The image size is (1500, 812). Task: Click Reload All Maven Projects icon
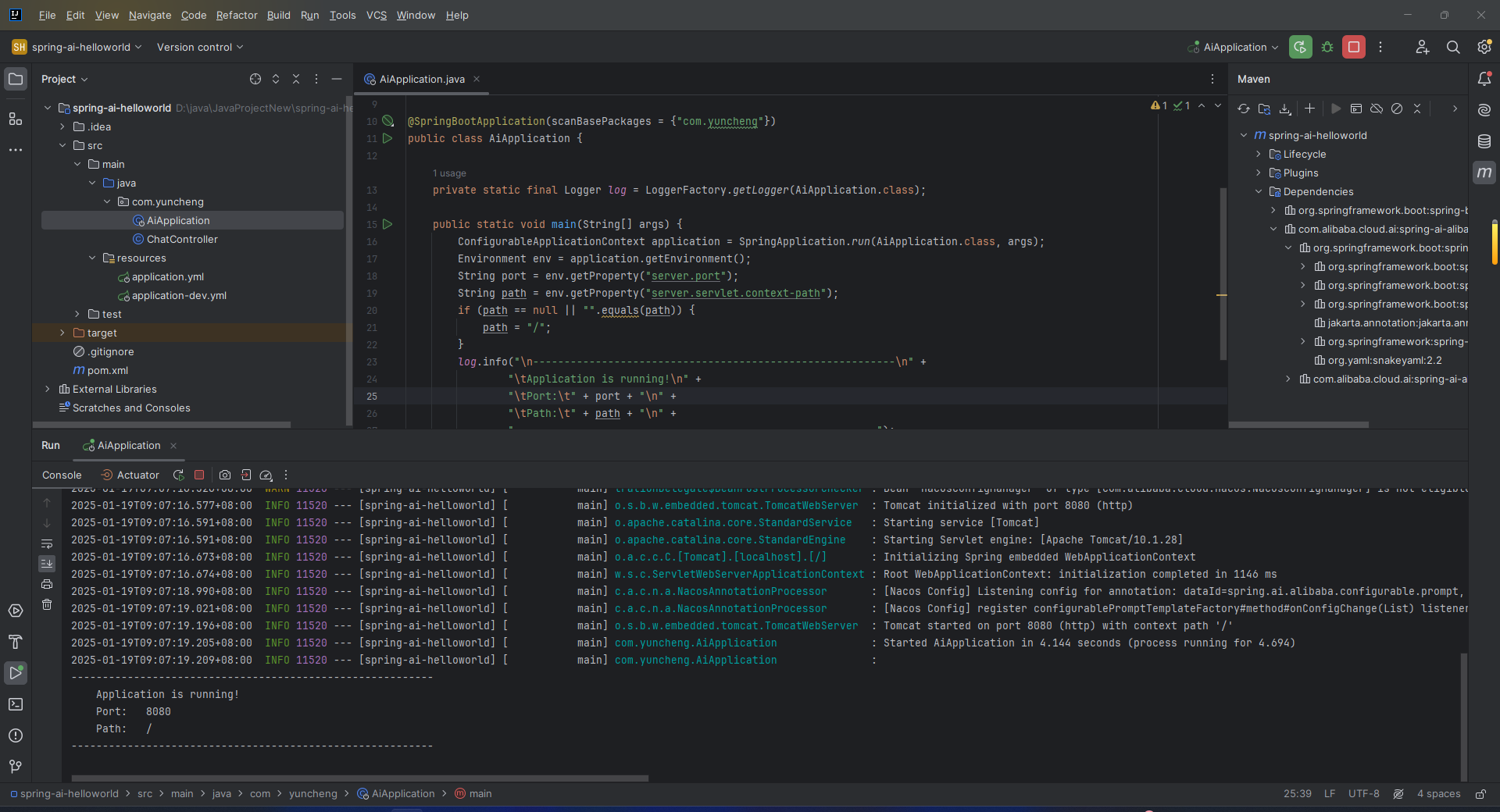pos(1244,109)
